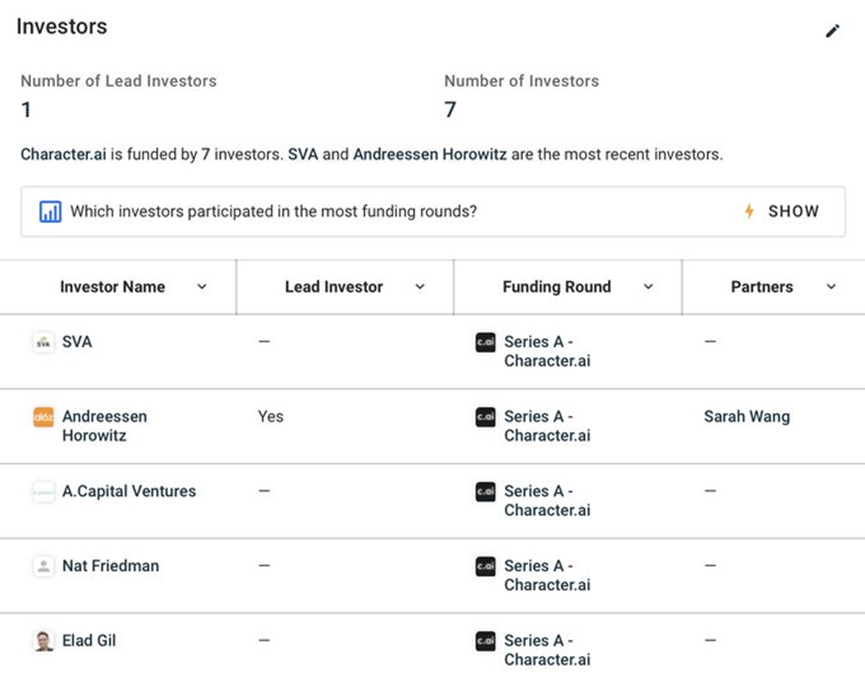This screenshot has width=865, height=687.
Task: Open the Series A link in A.Capital Ventures' row
Action: click(547, 500)
